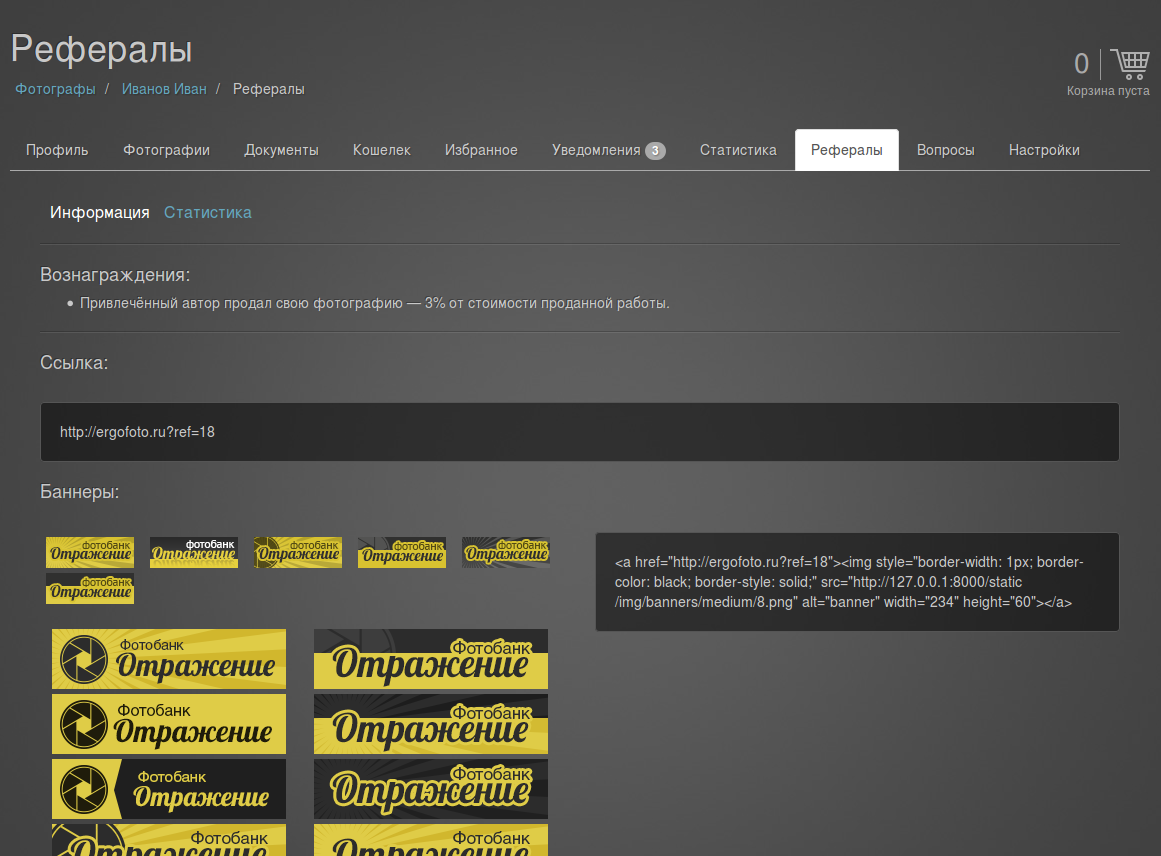
Task: Open the Вопросы tab
Action: click(x=945, y=150)
